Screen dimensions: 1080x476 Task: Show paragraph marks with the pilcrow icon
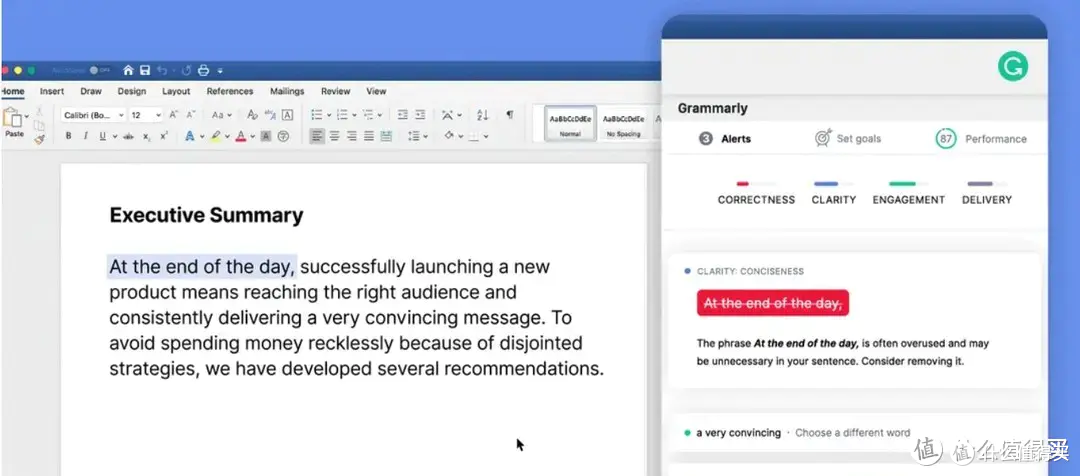click(x=510, y=114)
